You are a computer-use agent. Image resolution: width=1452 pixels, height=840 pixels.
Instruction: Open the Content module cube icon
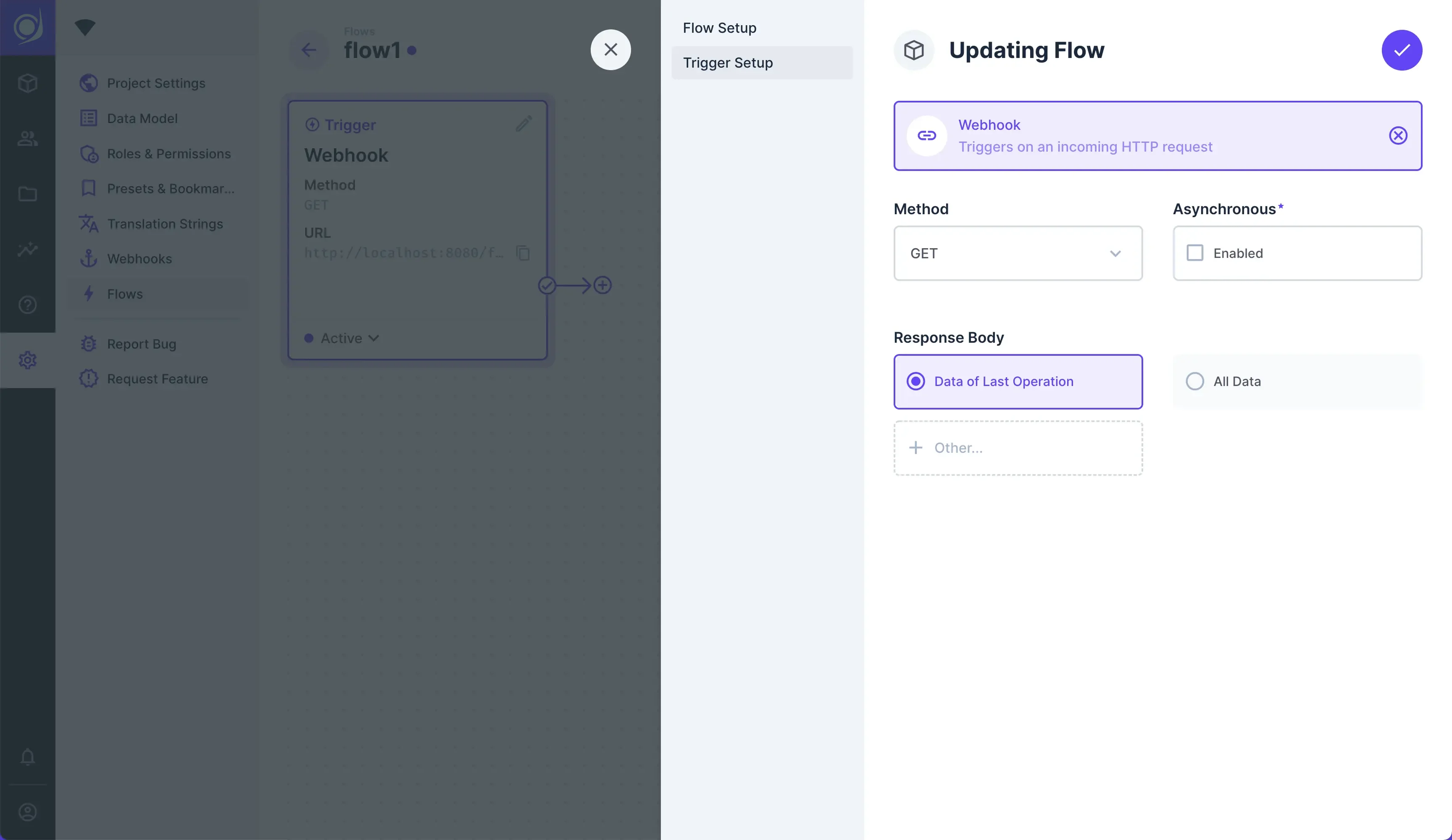(x=27, y=83)
